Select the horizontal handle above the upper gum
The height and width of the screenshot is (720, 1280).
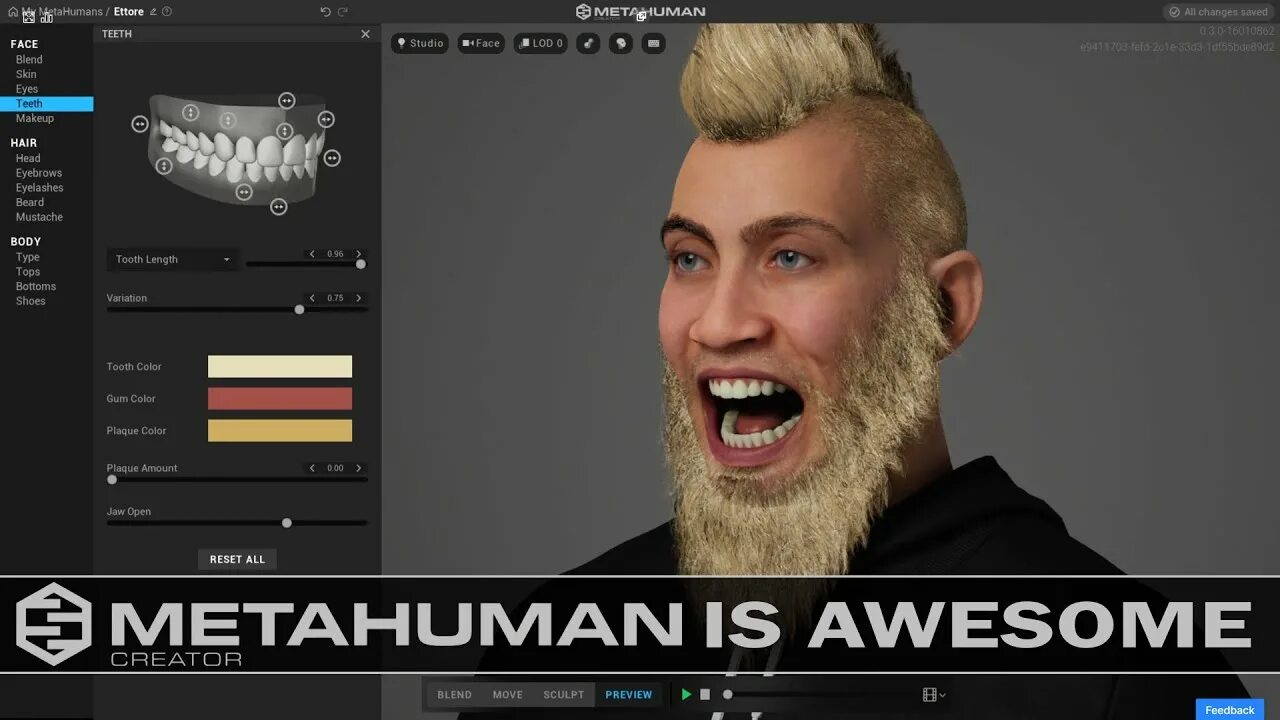(287, 100)
